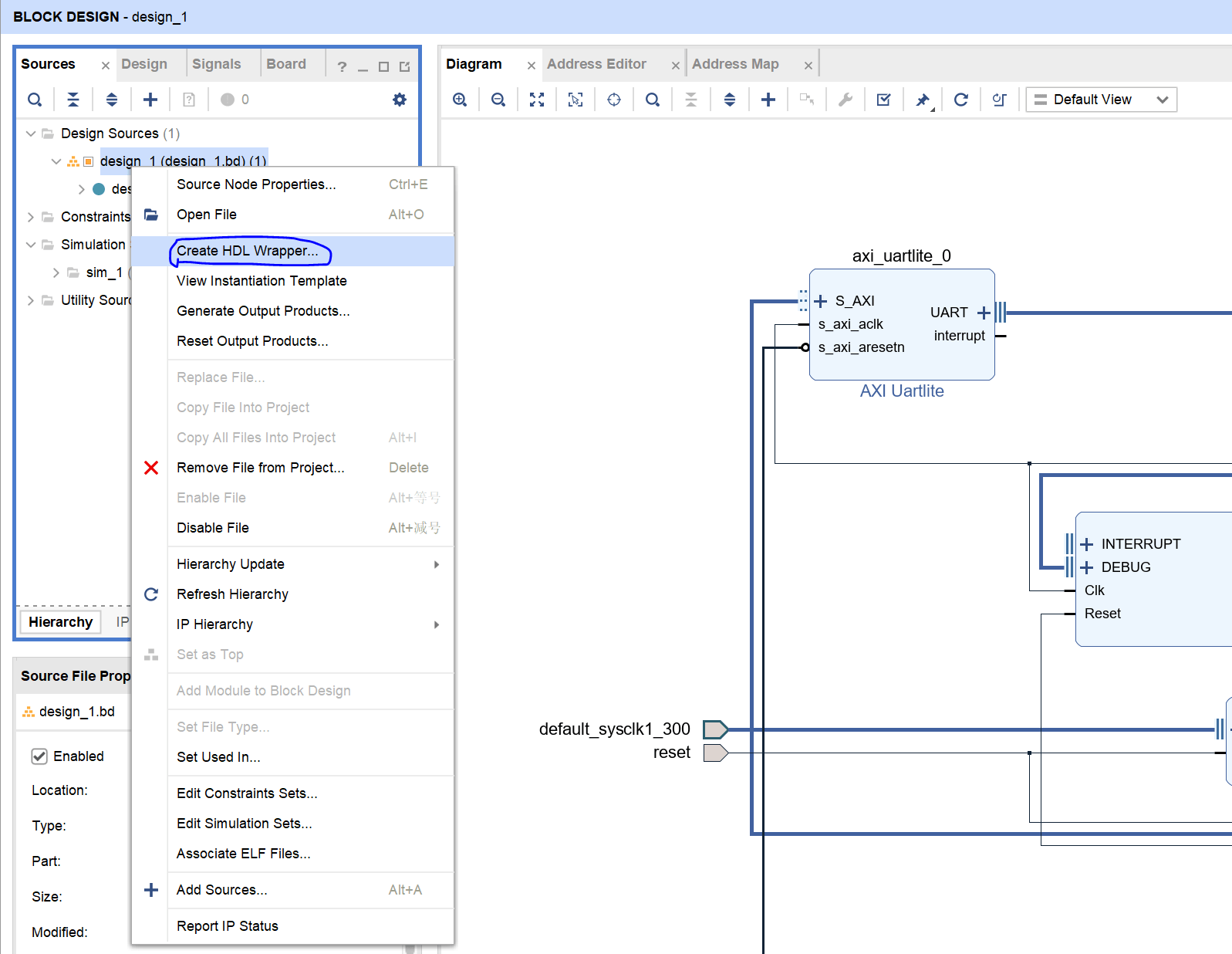Collapse the Design Sources tree node
1232x954 pixels.
31,134
